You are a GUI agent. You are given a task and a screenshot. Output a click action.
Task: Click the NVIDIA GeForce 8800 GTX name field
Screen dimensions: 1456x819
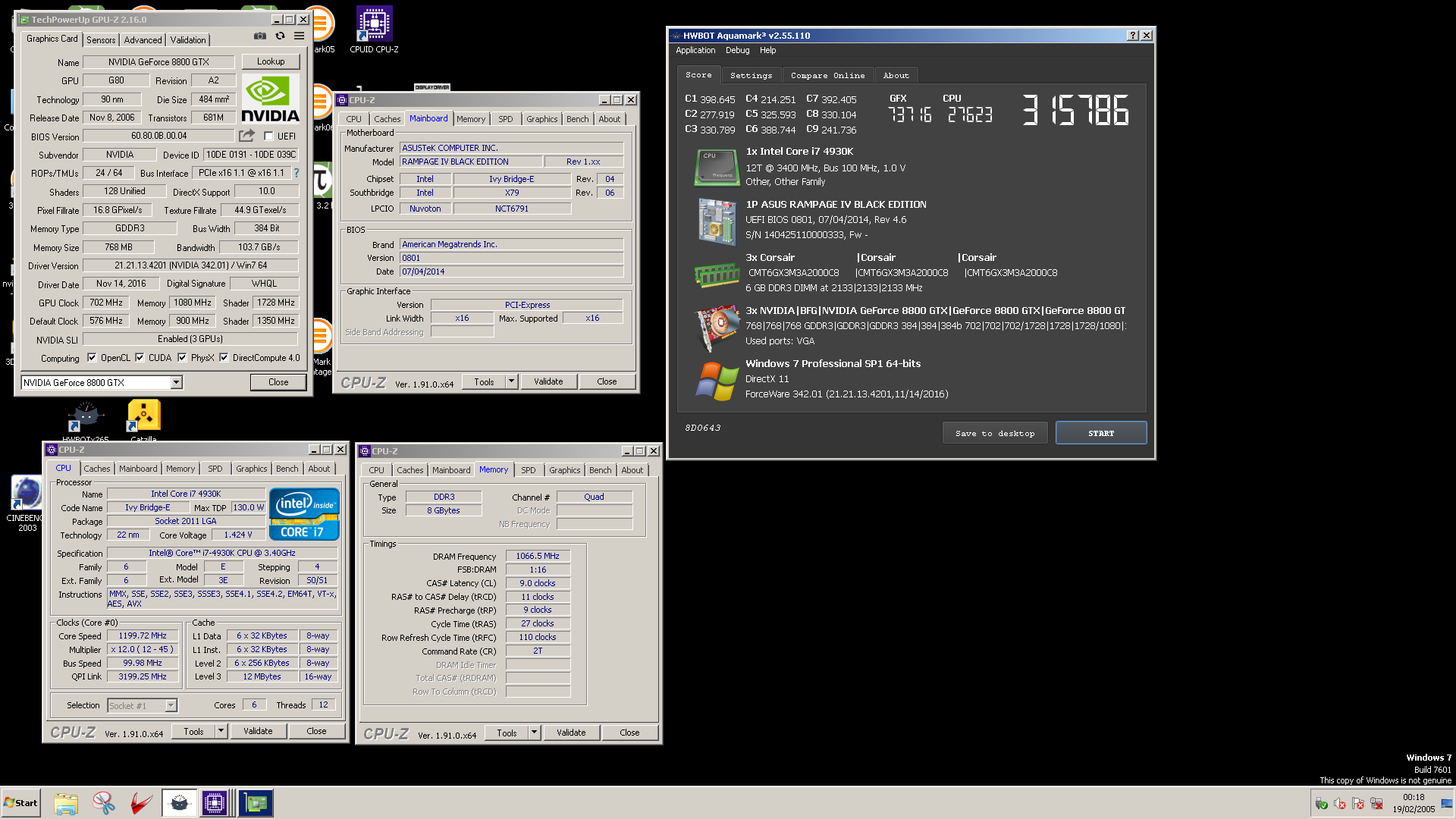158,62
